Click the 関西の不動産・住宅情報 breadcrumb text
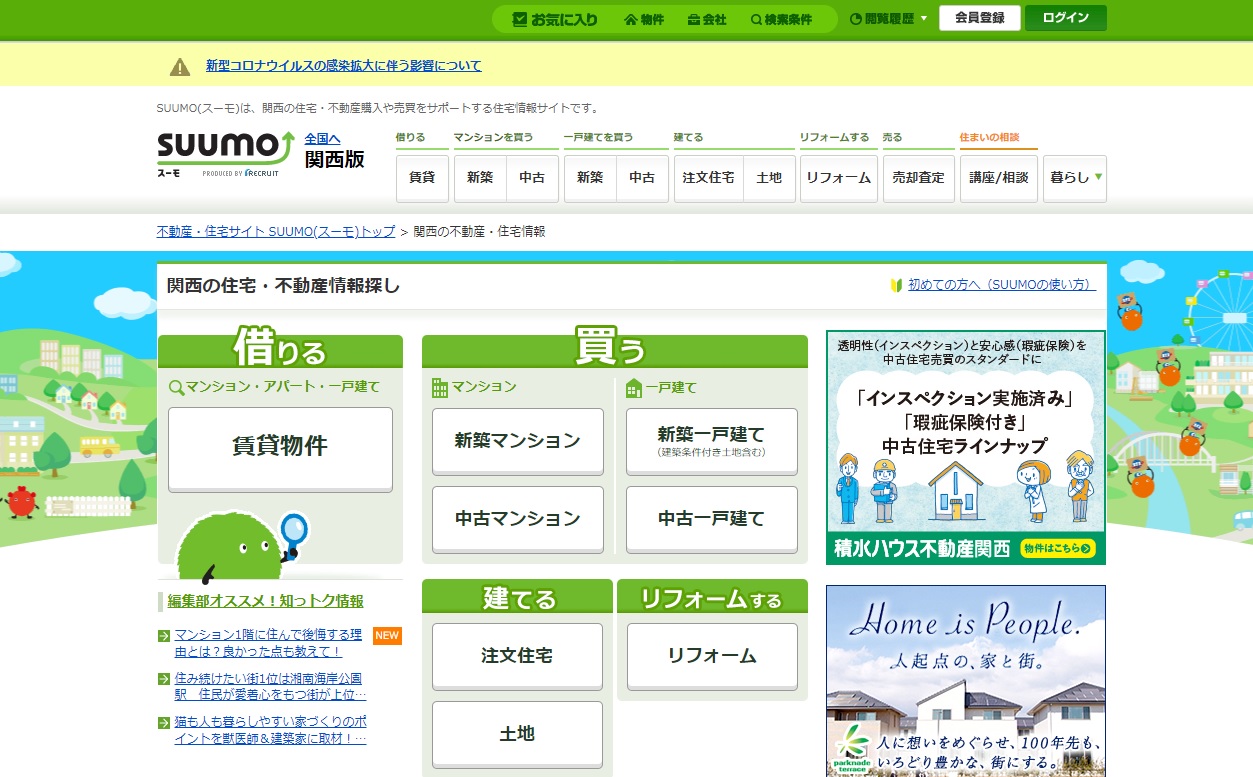The image size is (1253, 777). 479,231
